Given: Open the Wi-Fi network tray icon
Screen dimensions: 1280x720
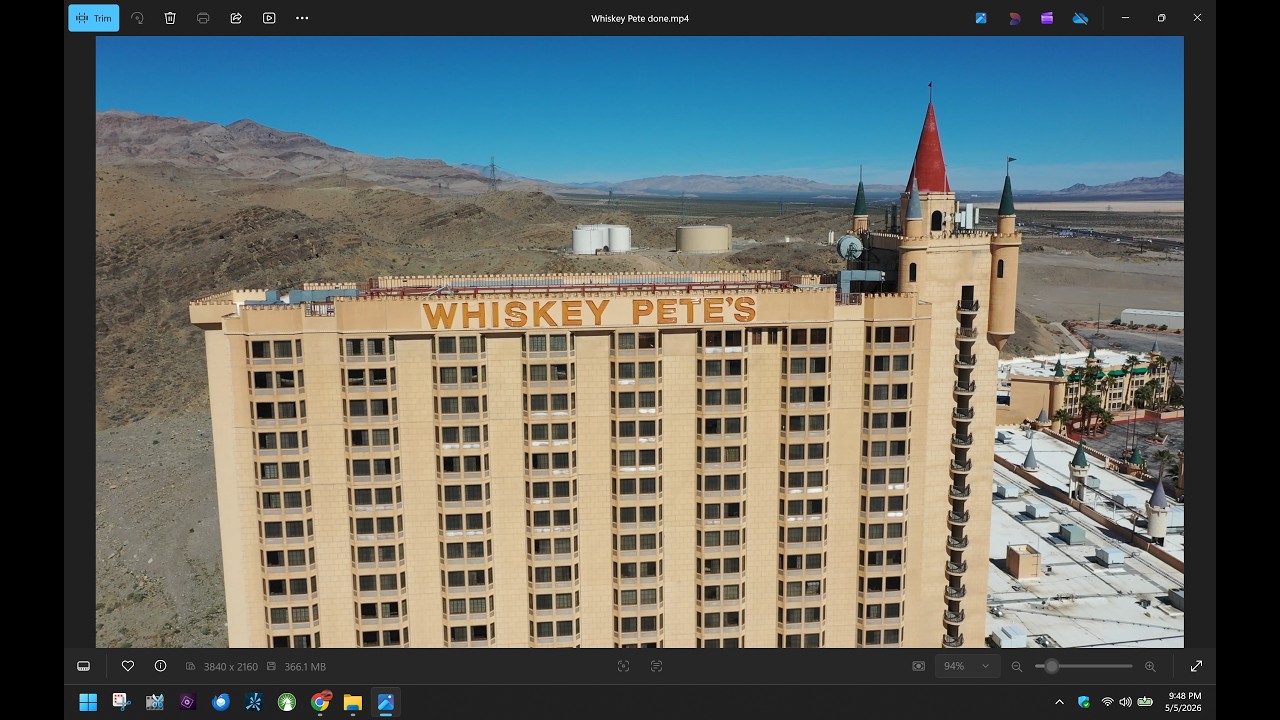Looking at the screenshot, I should pyautogui.click(x=1107, y=702).
